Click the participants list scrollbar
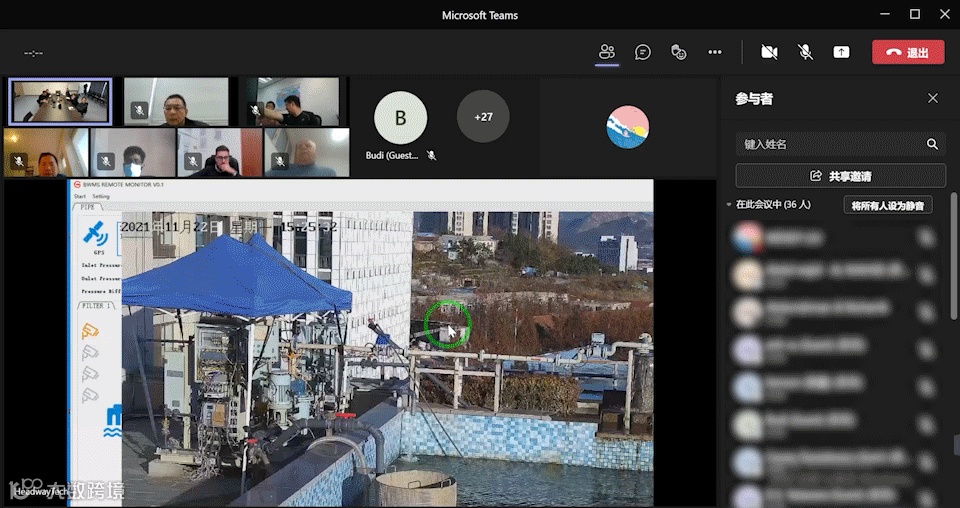Viewport: 960px width, 508px height. point(954,255)
